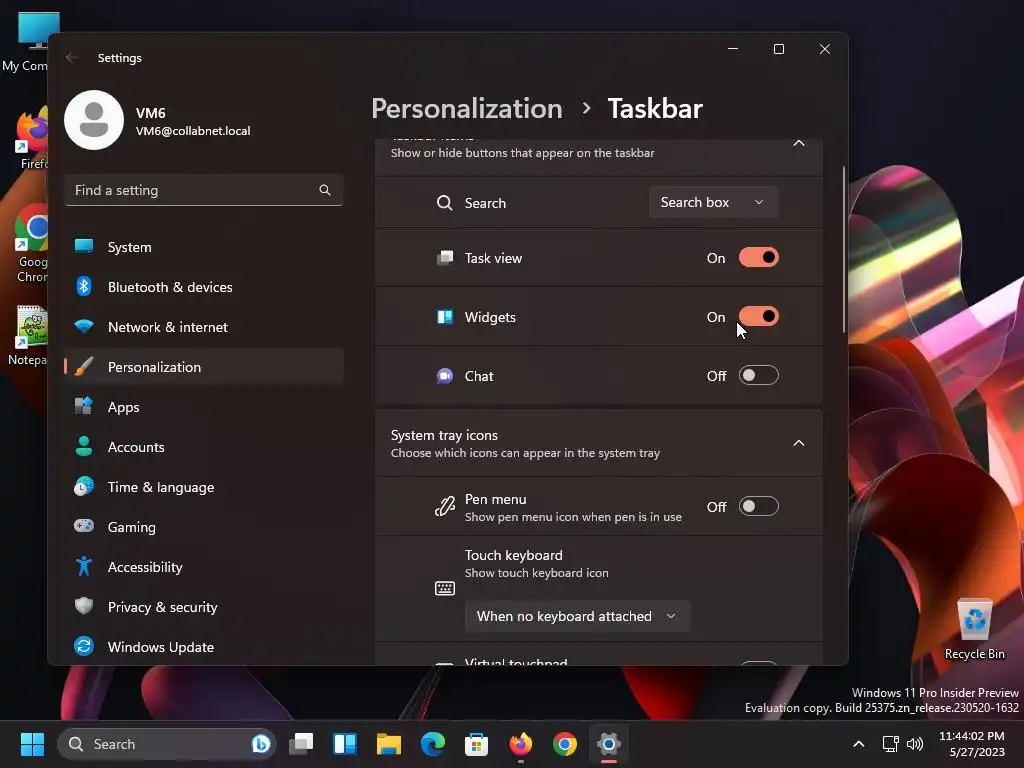Select the Firefox desktop shortcut
Screen dimensions: 1024x768
[x=31, y=138]
